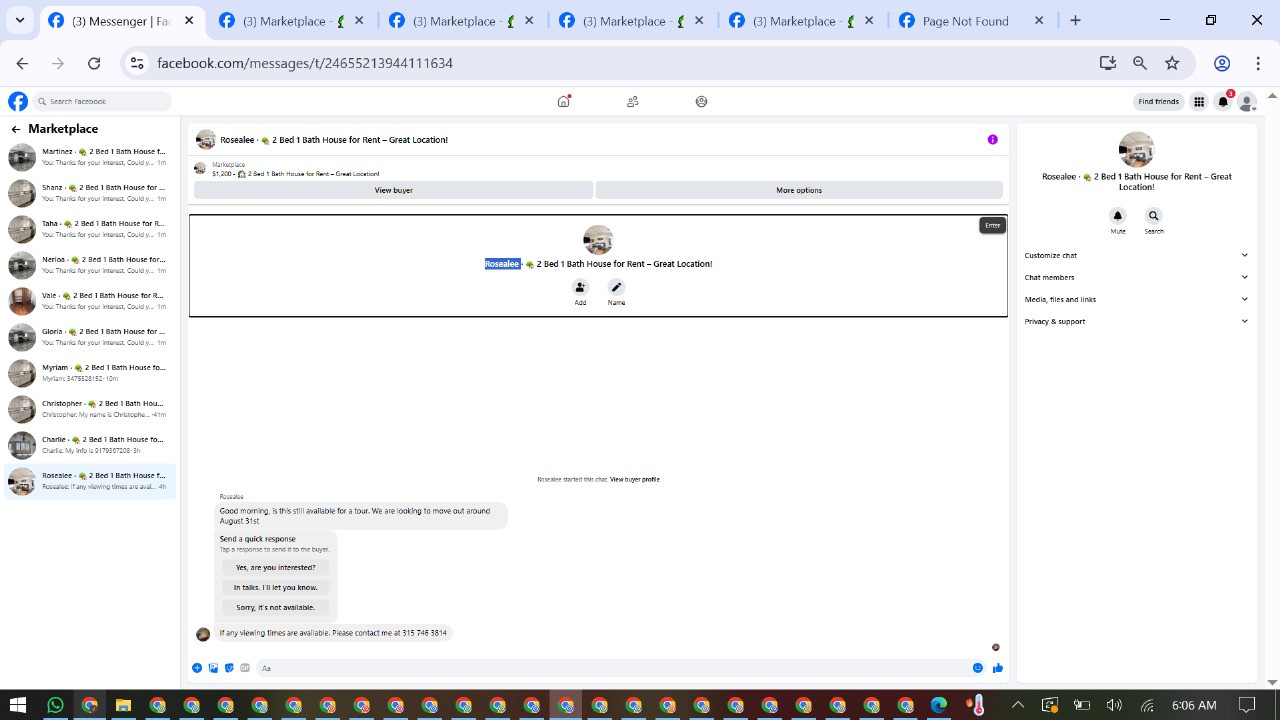
Task: Send quick response "Sorry, it's not available."
Action: coord(275,607)
